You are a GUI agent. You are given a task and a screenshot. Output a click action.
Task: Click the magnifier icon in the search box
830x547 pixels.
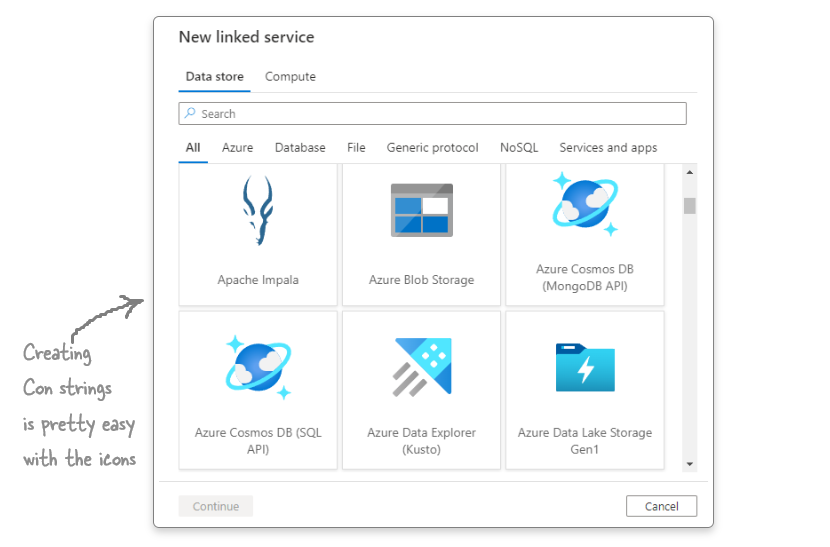pyautogui.click(x=190, y=113)
